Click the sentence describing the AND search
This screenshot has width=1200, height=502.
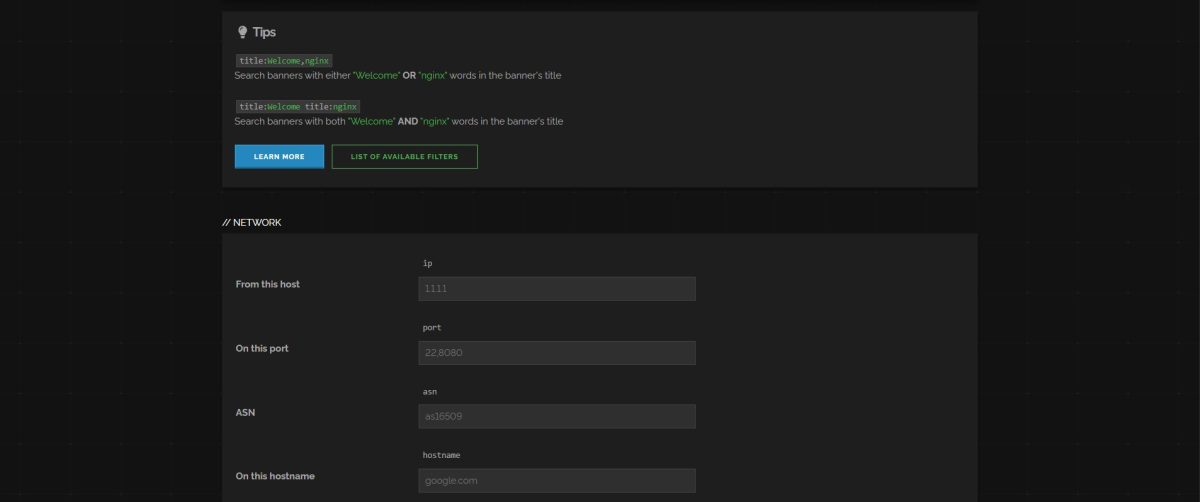[x=399, y=121]
